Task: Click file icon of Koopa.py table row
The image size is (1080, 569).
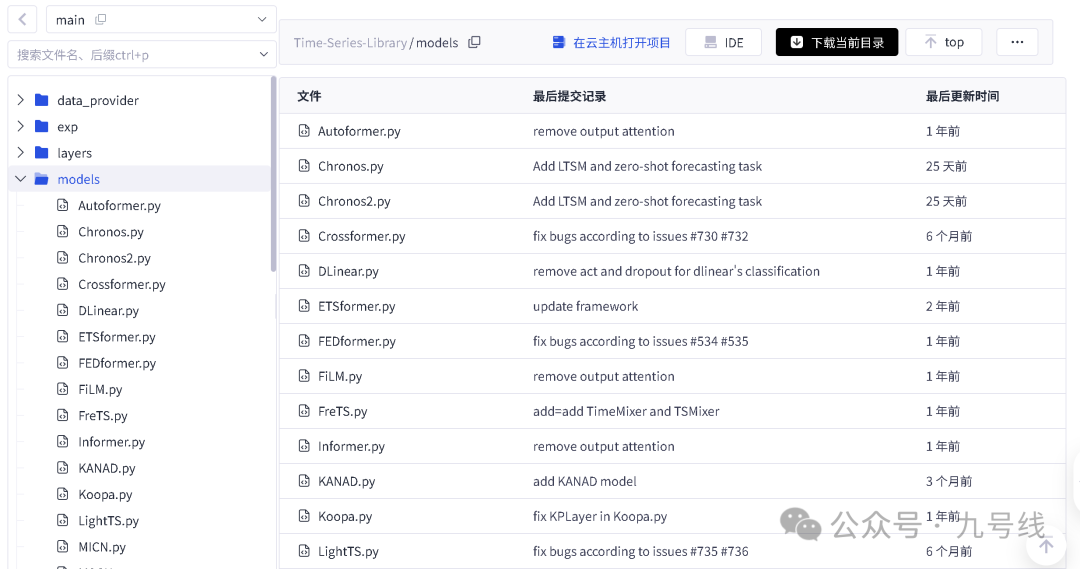Action: tap(304, 515)
